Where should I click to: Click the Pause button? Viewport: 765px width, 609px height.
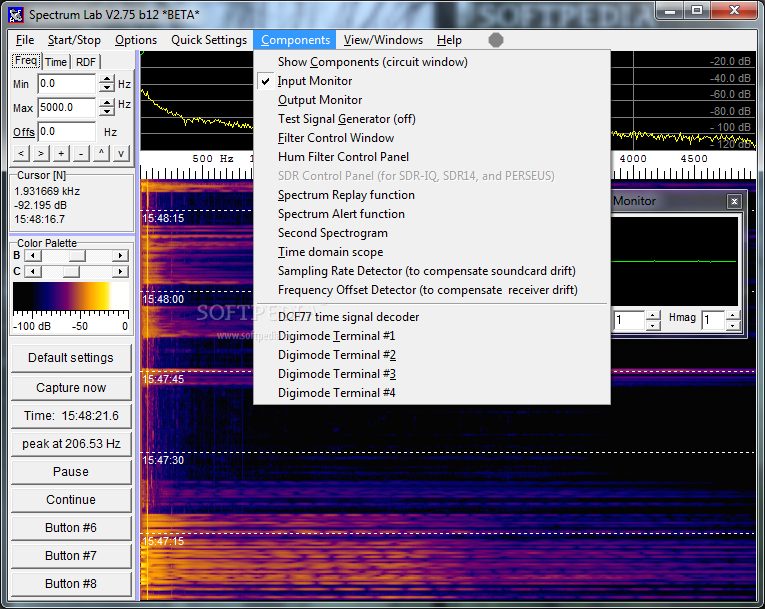click(x=71, y=472)
